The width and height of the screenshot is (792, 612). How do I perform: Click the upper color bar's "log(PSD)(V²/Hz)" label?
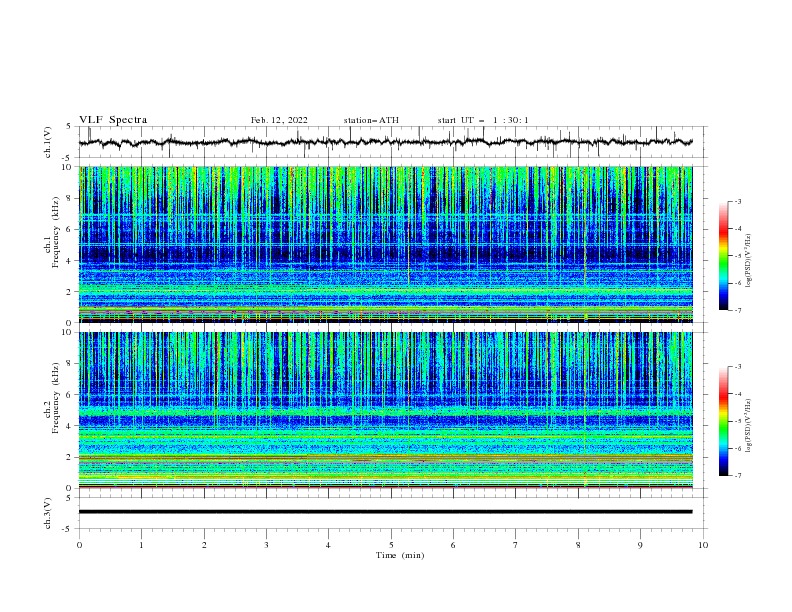click(x=749, y=261)
